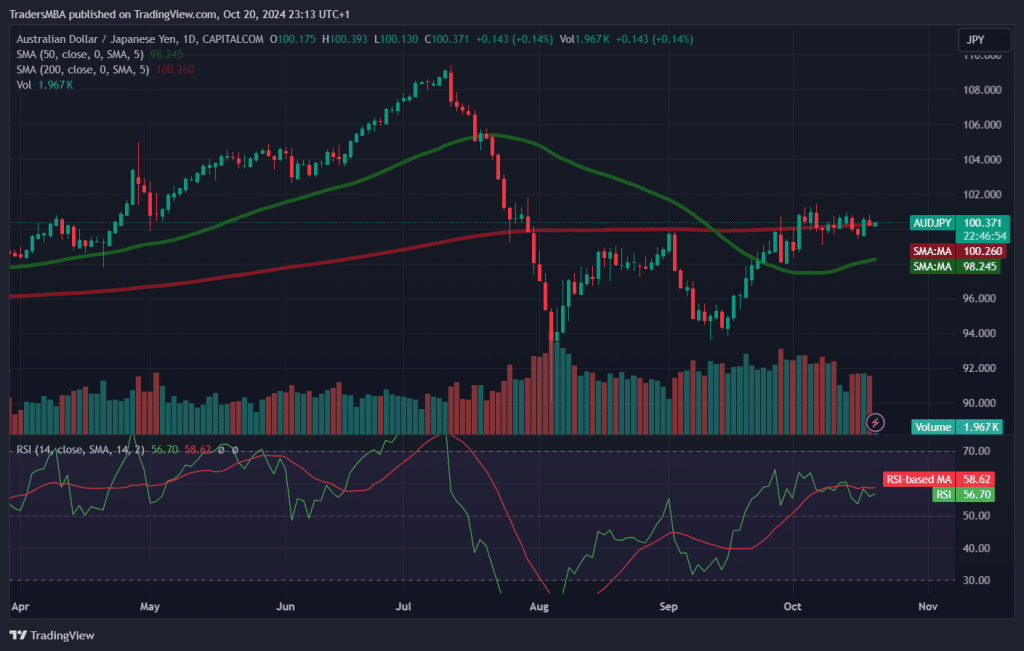Click the May marker on time axis

(x=150, y=606)
